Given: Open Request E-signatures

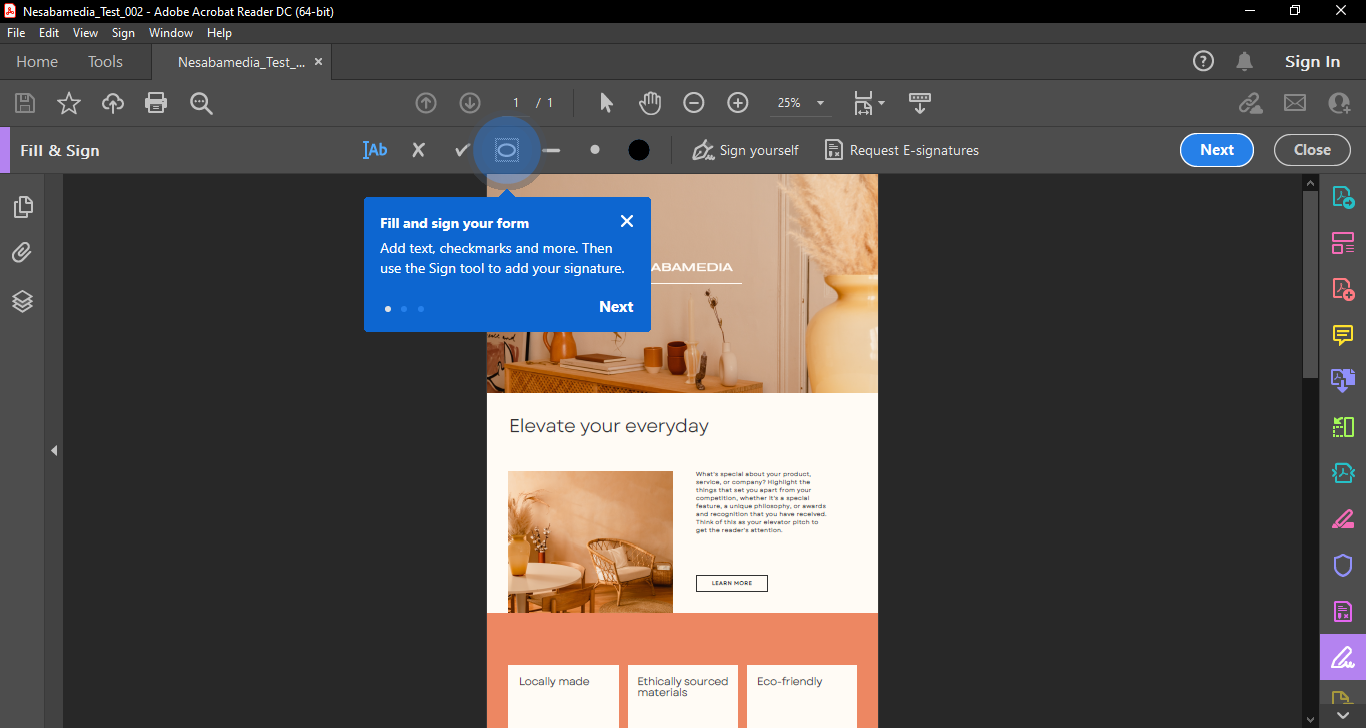Looking at the screenshot, I should coord(901,150).
